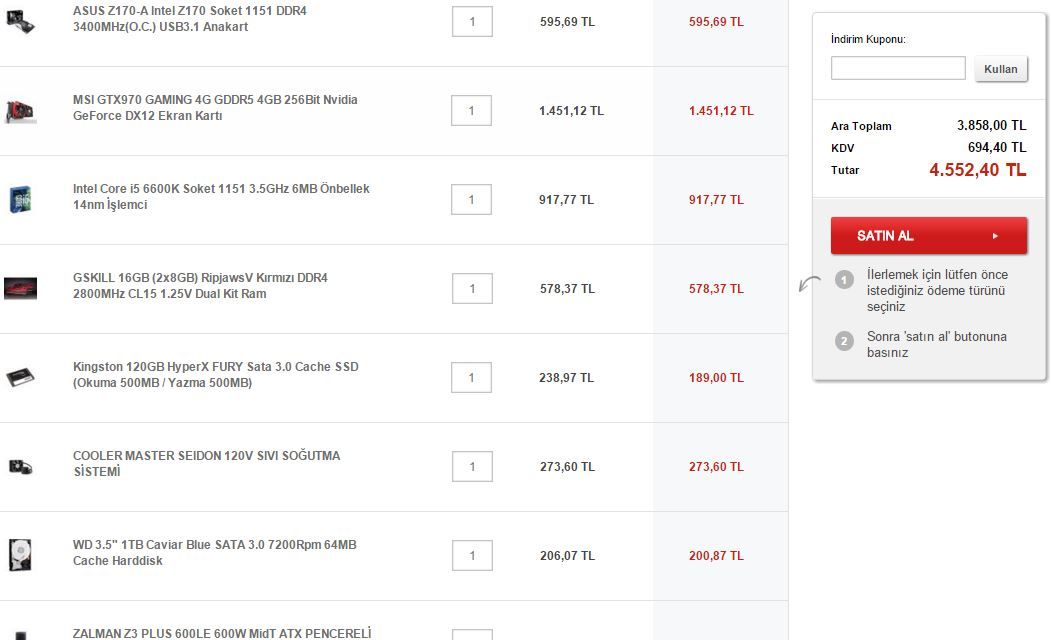Click the red SATIN AL button
Viewport: 1052px width, 640px height.
point(928,236)
